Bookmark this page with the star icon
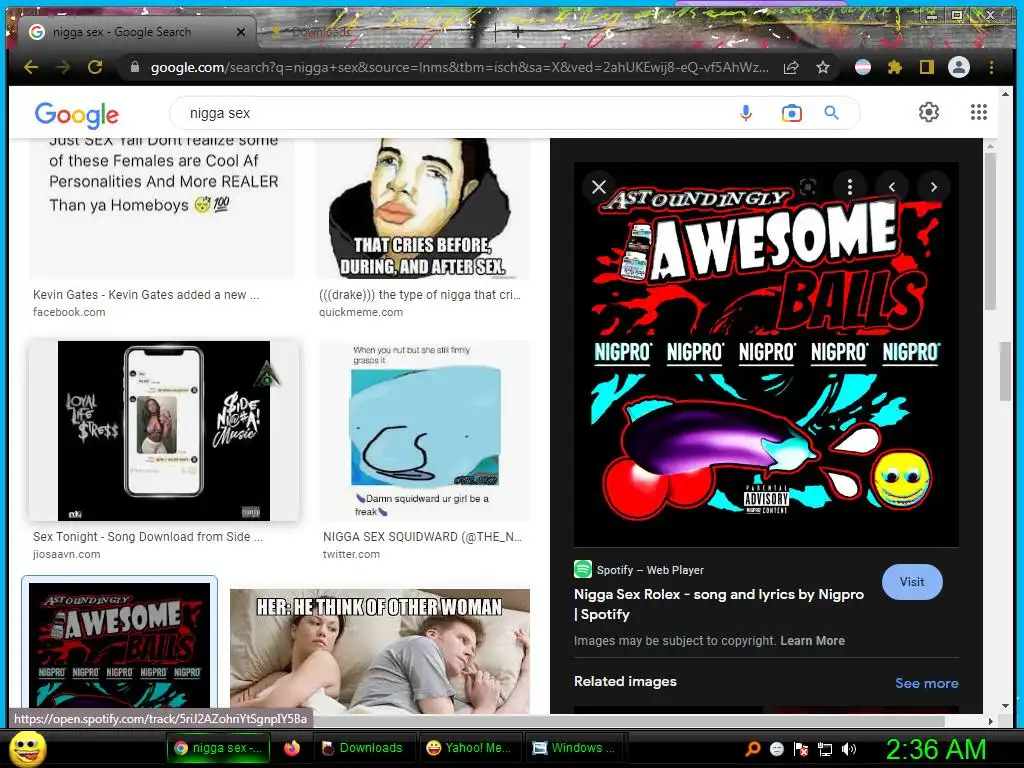 823,67
